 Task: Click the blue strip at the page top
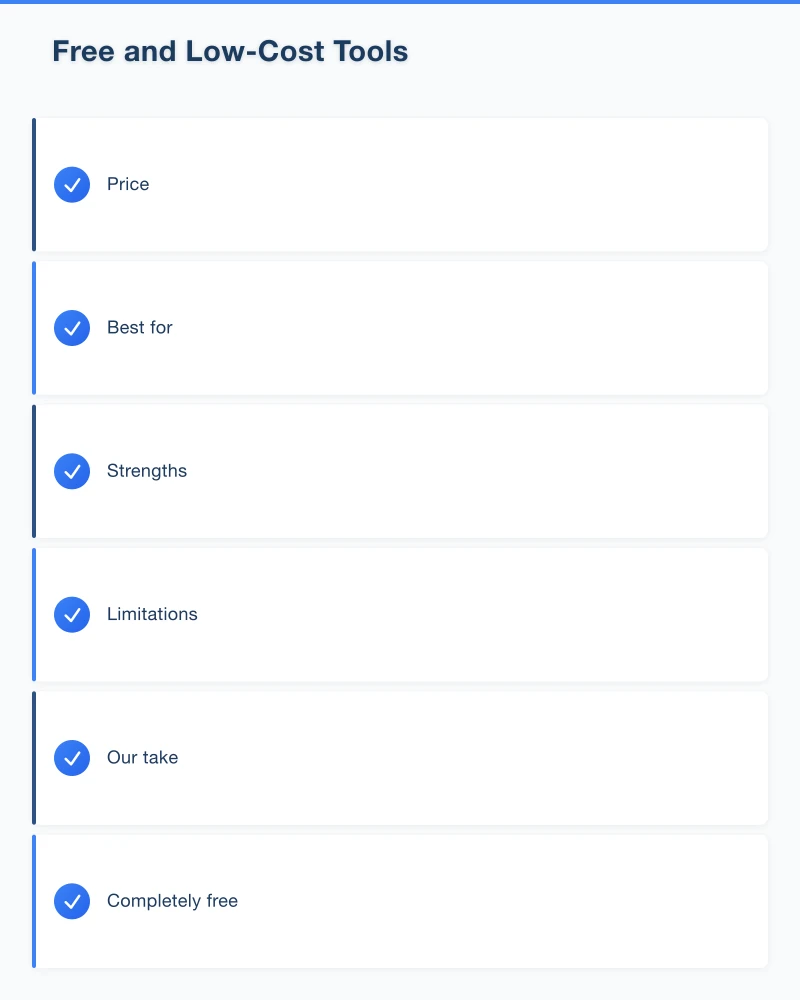400,2
